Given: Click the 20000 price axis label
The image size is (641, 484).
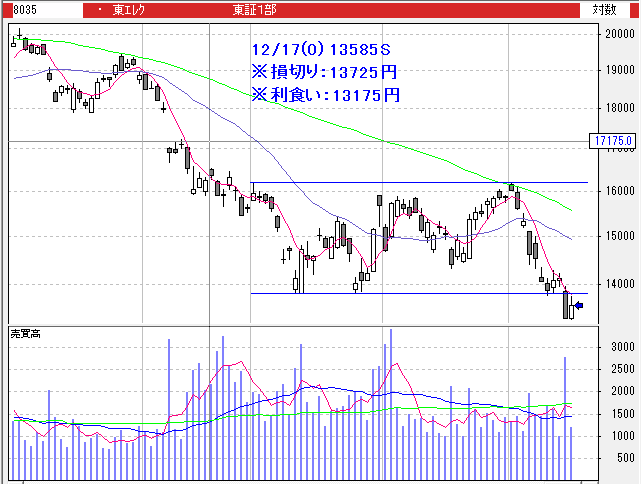Looking at the screenshot, I should coord(612,33).
